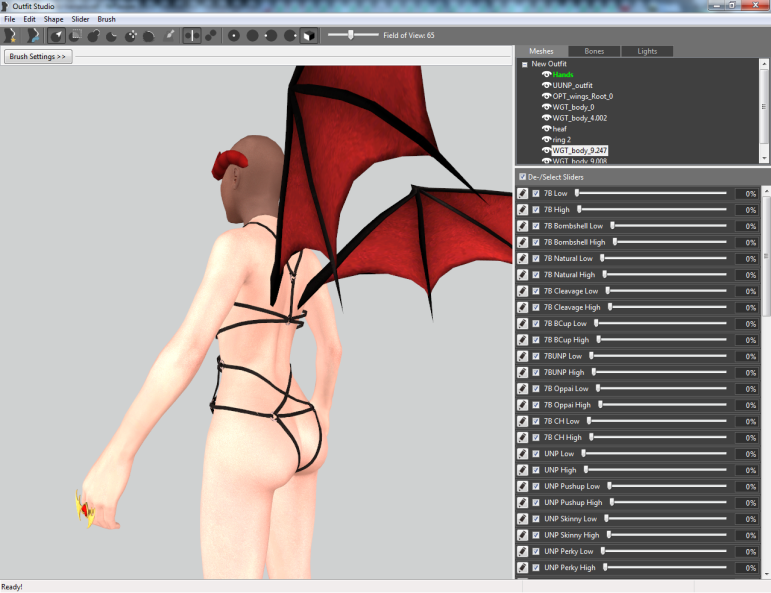This screenshot has width=771, height=593.
Task: Activate the Select tool arrow icon
Action: 57,35
